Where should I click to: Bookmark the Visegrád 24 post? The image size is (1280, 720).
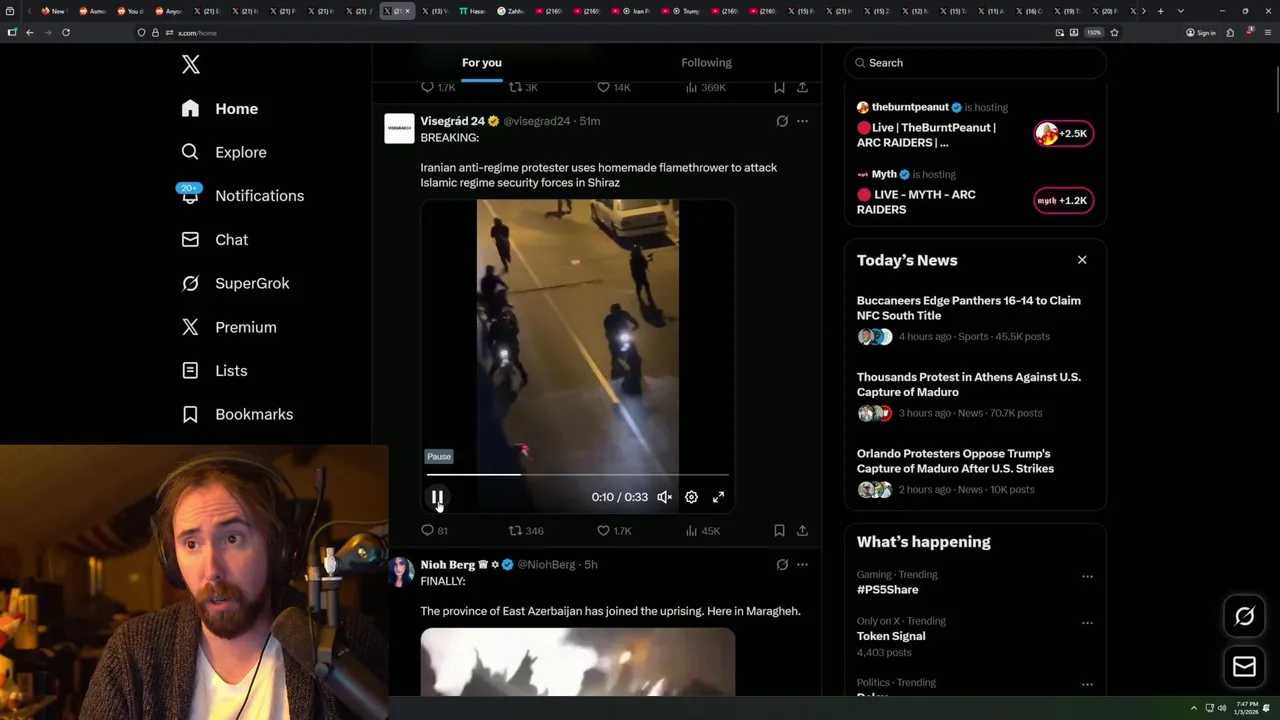(x=779, y=531)
